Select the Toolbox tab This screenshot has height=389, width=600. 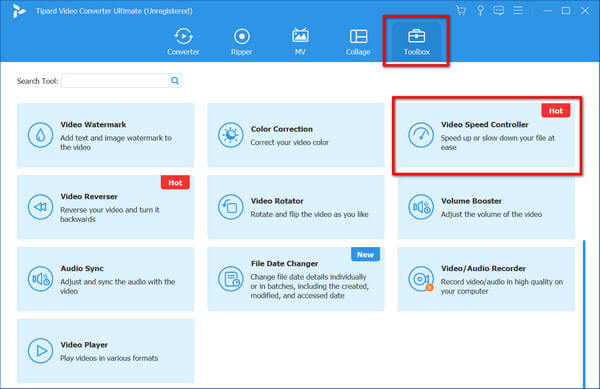(x=417, y=42)
